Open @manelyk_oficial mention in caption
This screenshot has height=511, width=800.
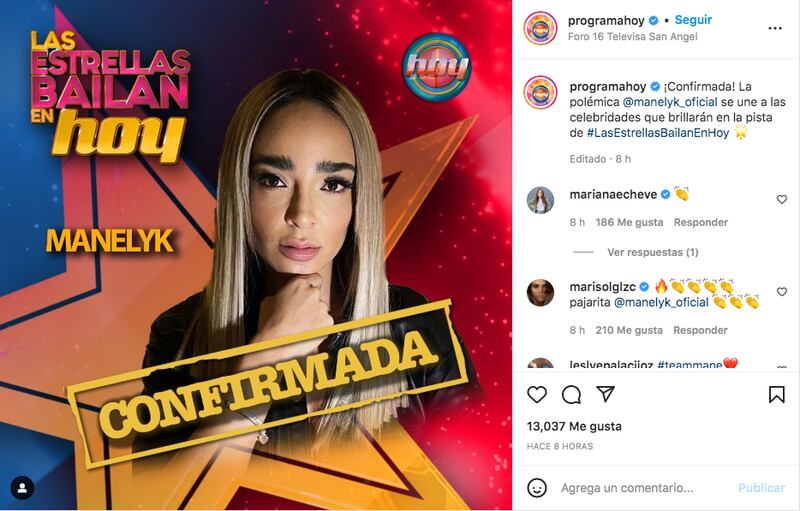coord(670,101)
